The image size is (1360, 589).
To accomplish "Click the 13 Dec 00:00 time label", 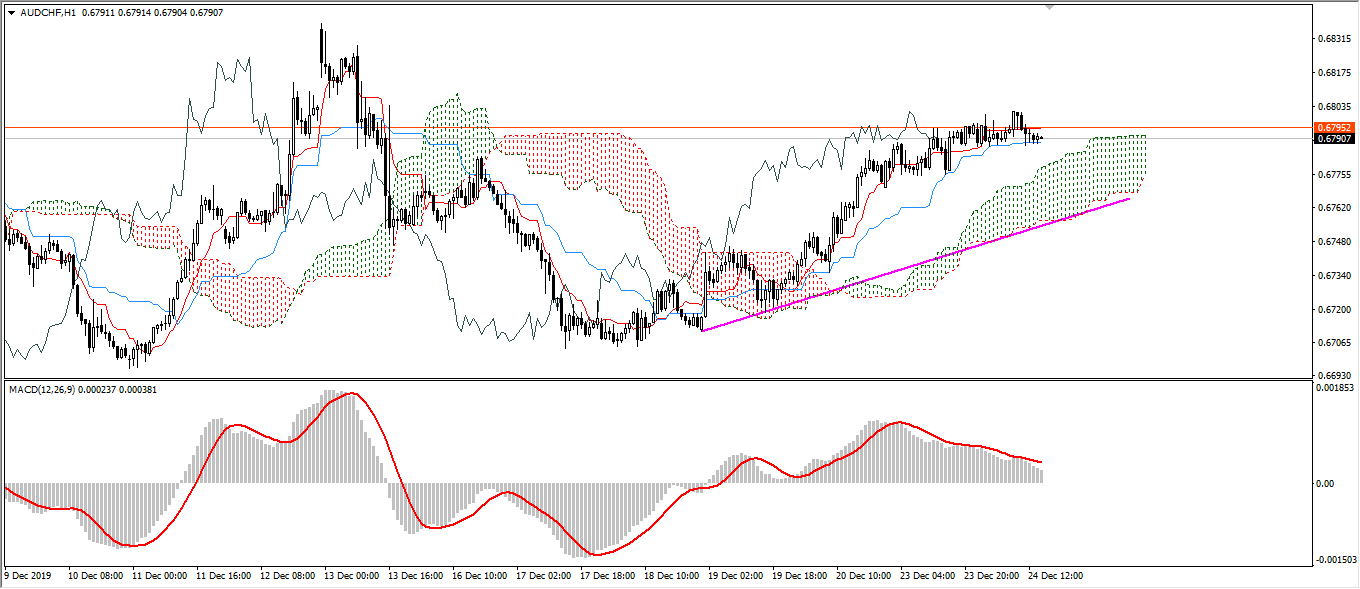I will (353, 577).
